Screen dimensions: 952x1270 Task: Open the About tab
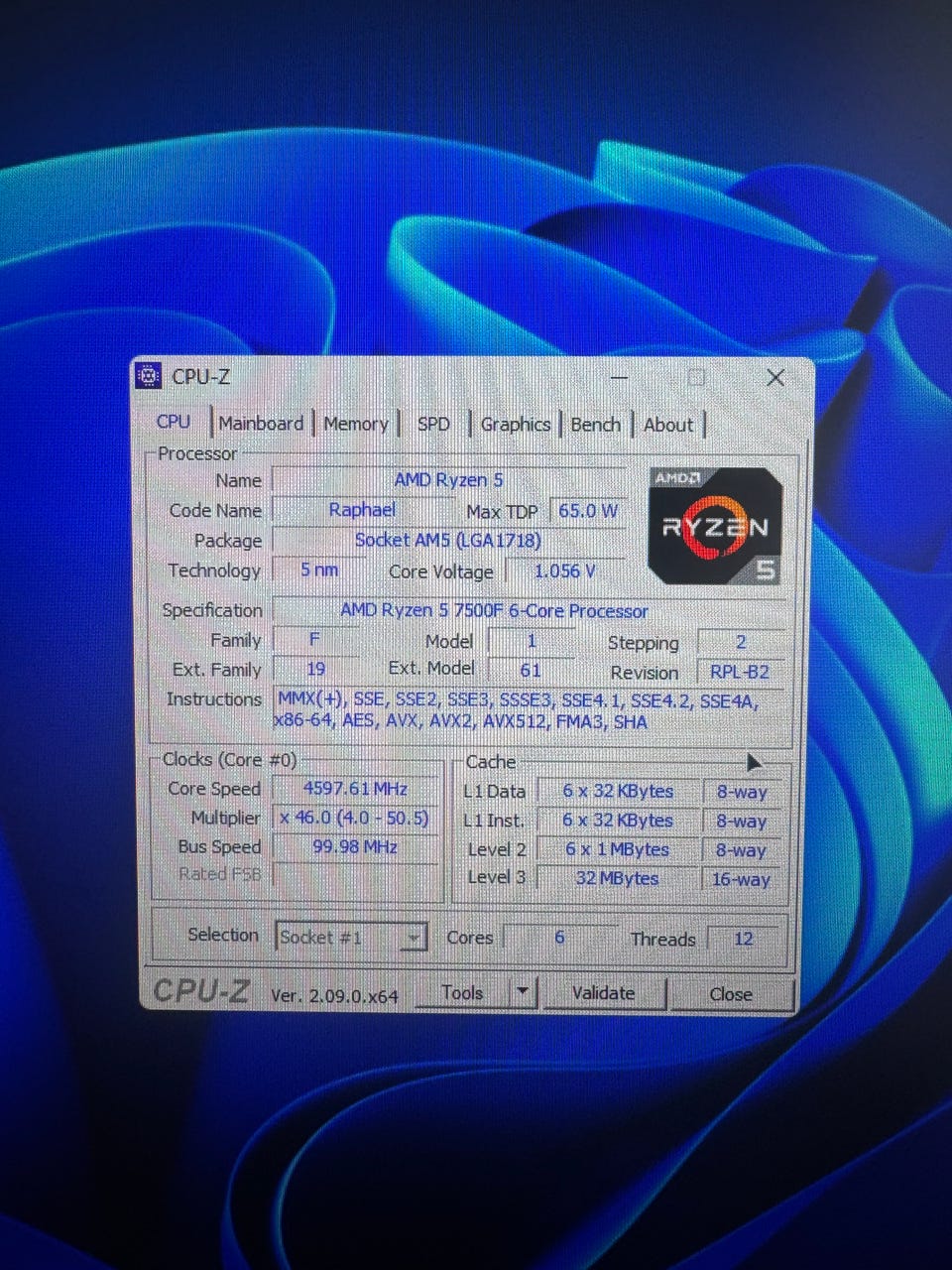pyautogui.click(x=668, y=425)
